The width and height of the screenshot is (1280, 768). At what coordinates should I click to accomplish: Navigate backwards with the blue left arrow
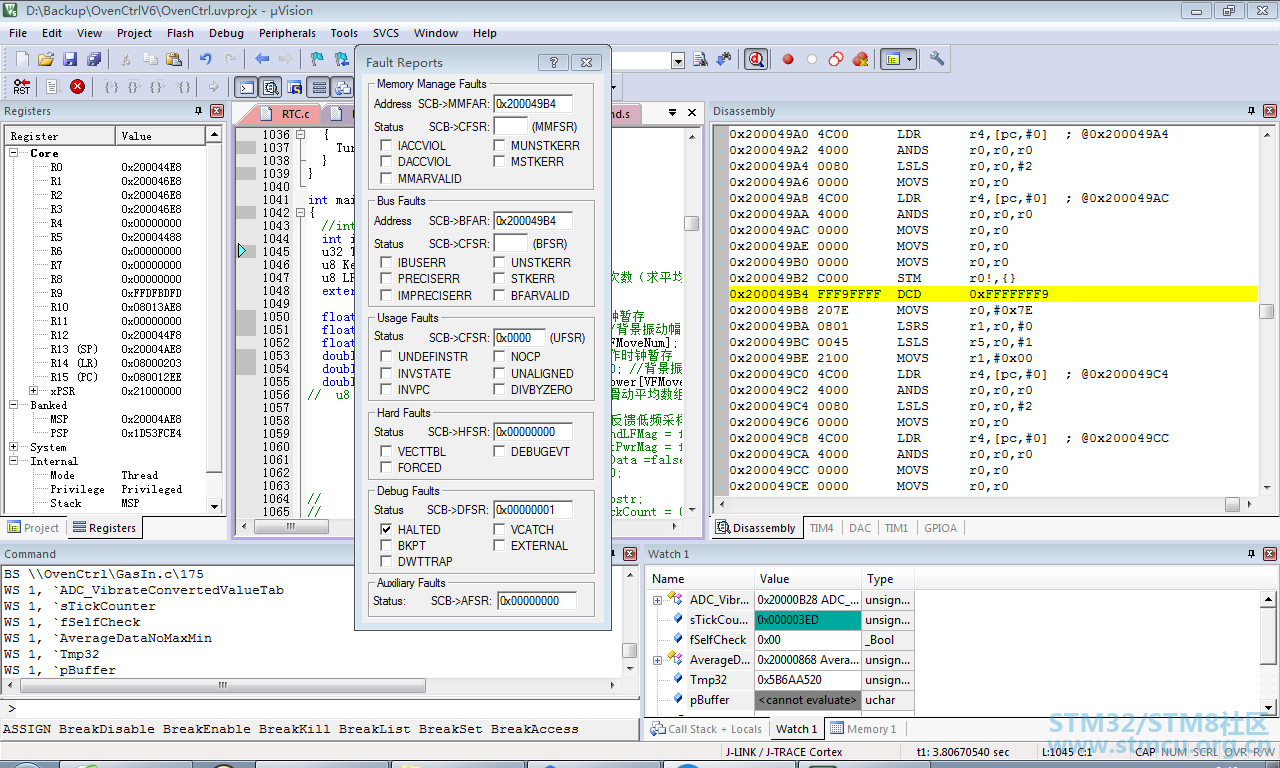point(262,59)
